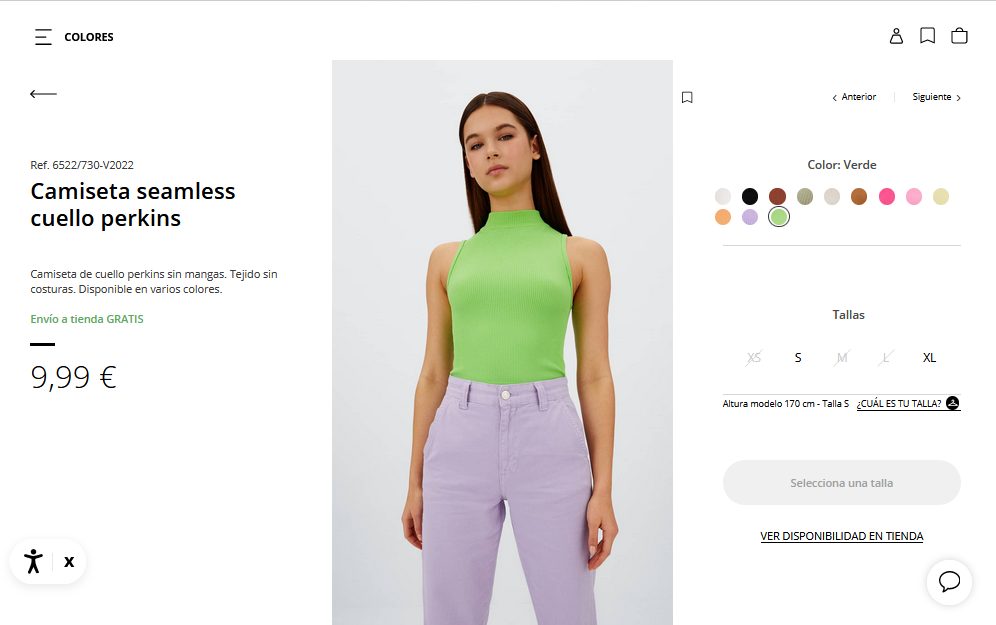This screenshot has height=625, width=996.
Task: Bookmark this product with the save icon
Action: (x=687, y=97)
